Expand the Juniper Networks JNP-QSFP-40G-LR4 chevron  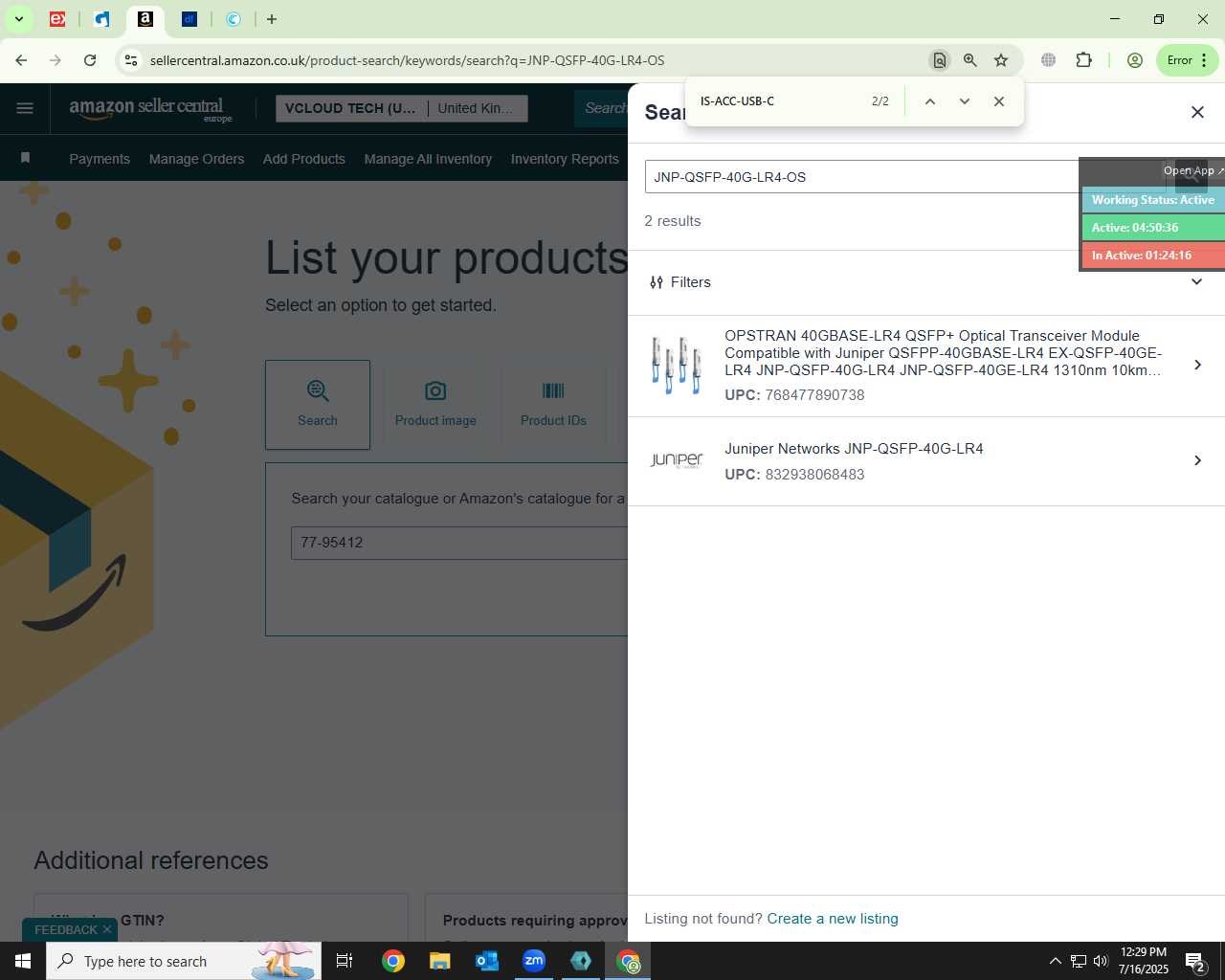(x=1197, y=460)
